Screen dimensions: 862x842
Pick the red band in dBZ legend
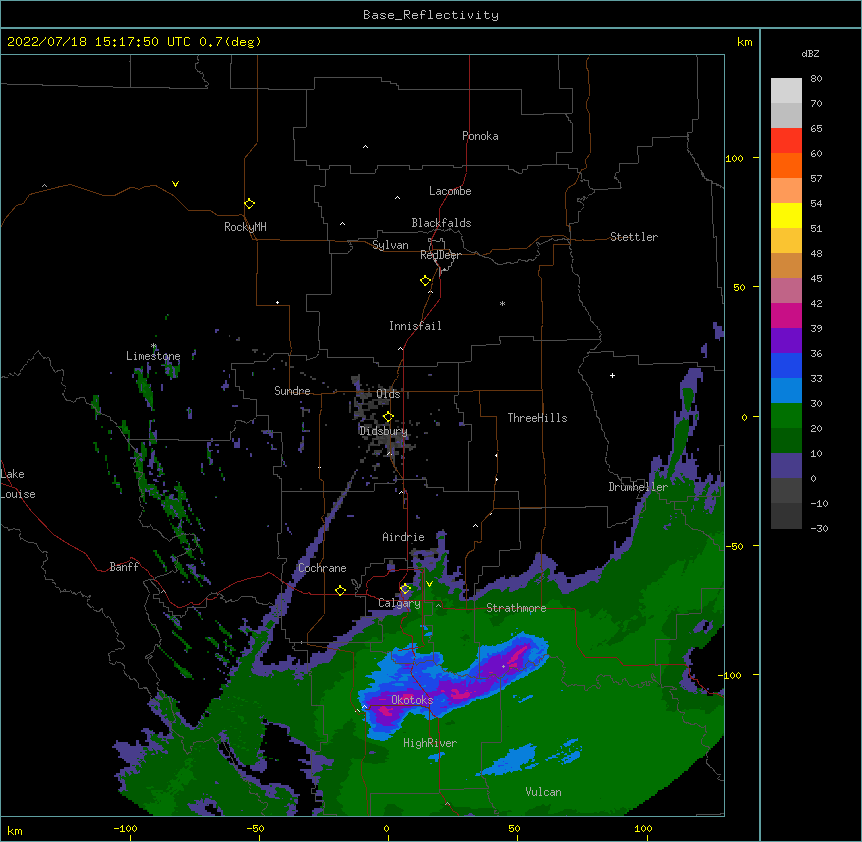pos(786,140)
